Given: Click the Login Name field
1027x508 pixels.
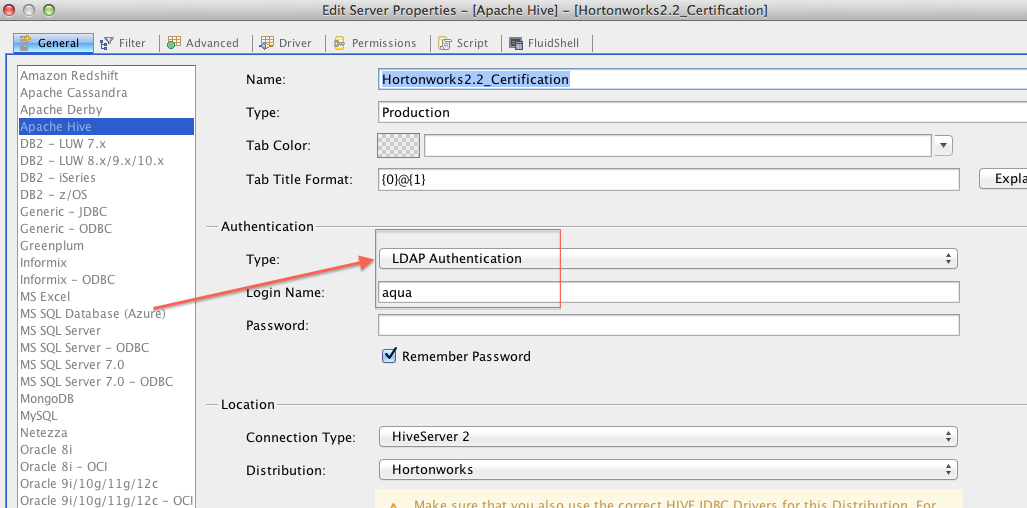Looking at the screenshot, I should coord(669,292).
